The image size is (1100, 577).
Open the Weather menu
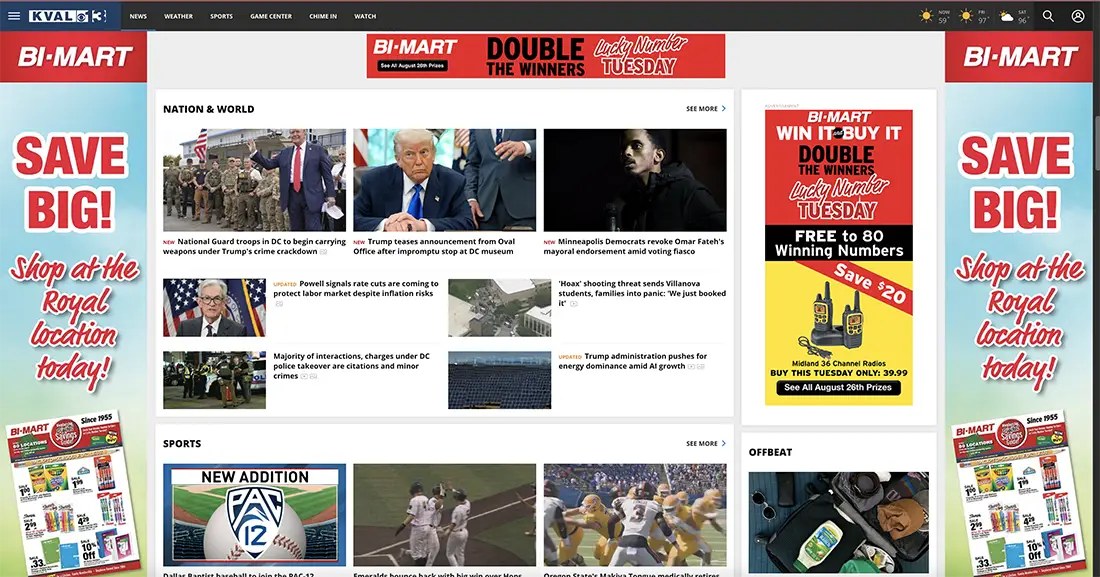pyautogui.click(x=178, y=16)
